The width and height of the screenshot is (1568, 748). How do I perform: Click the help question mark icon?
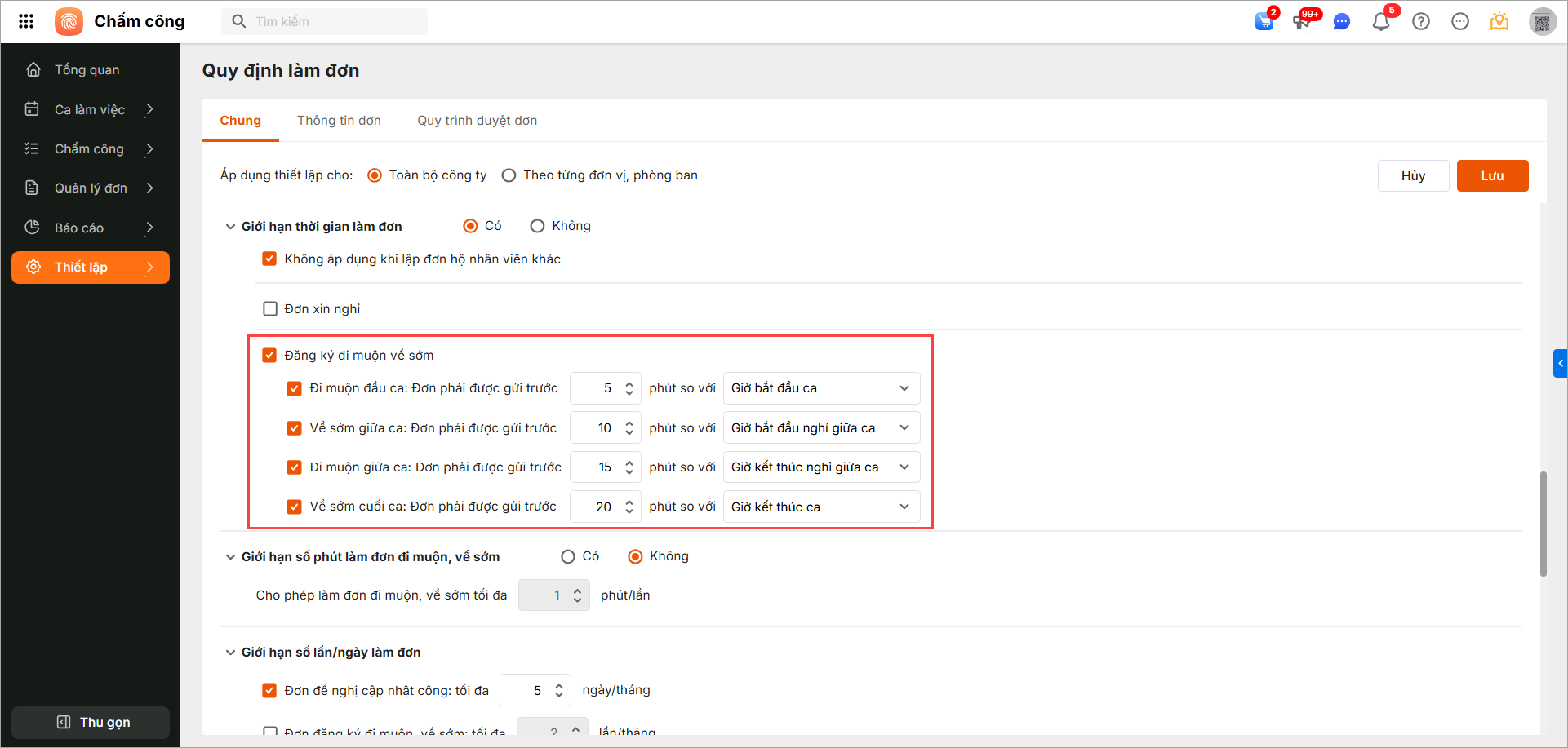pyautogui.click(x=1421, y=22)
